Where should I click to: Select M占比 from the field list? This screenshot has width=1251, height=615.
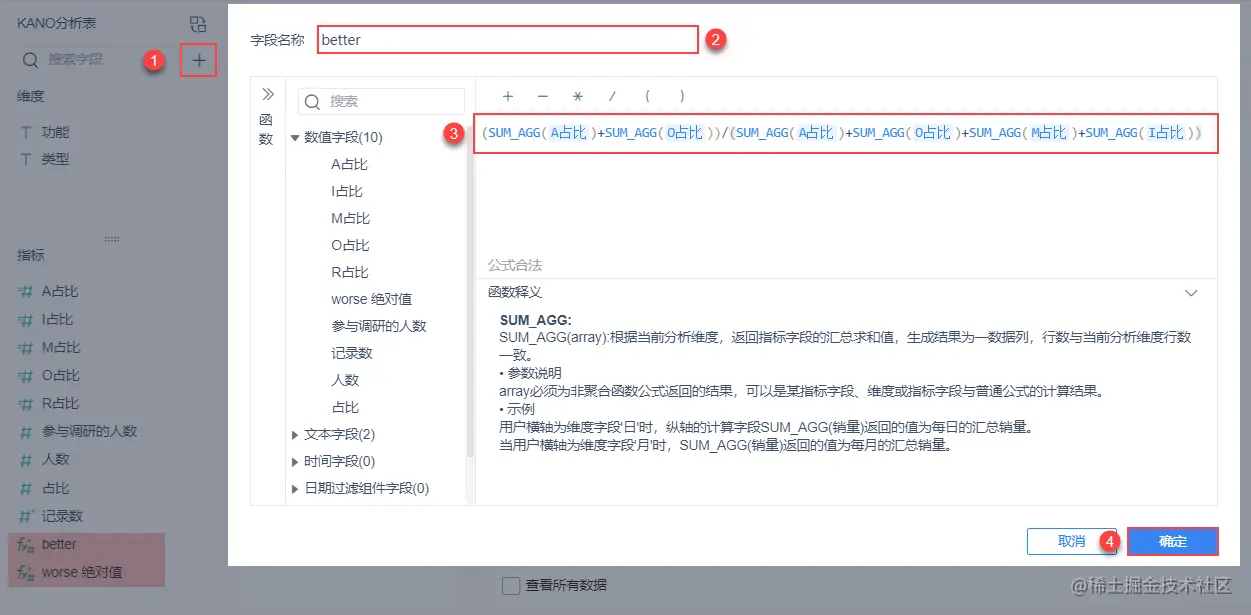(x=348, y=217)
